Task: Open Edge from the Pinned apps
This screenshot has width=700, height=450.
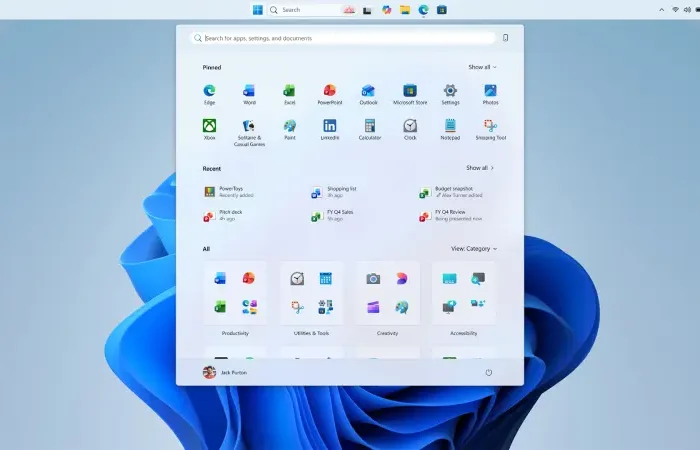Action: click(x=209, y=94)
